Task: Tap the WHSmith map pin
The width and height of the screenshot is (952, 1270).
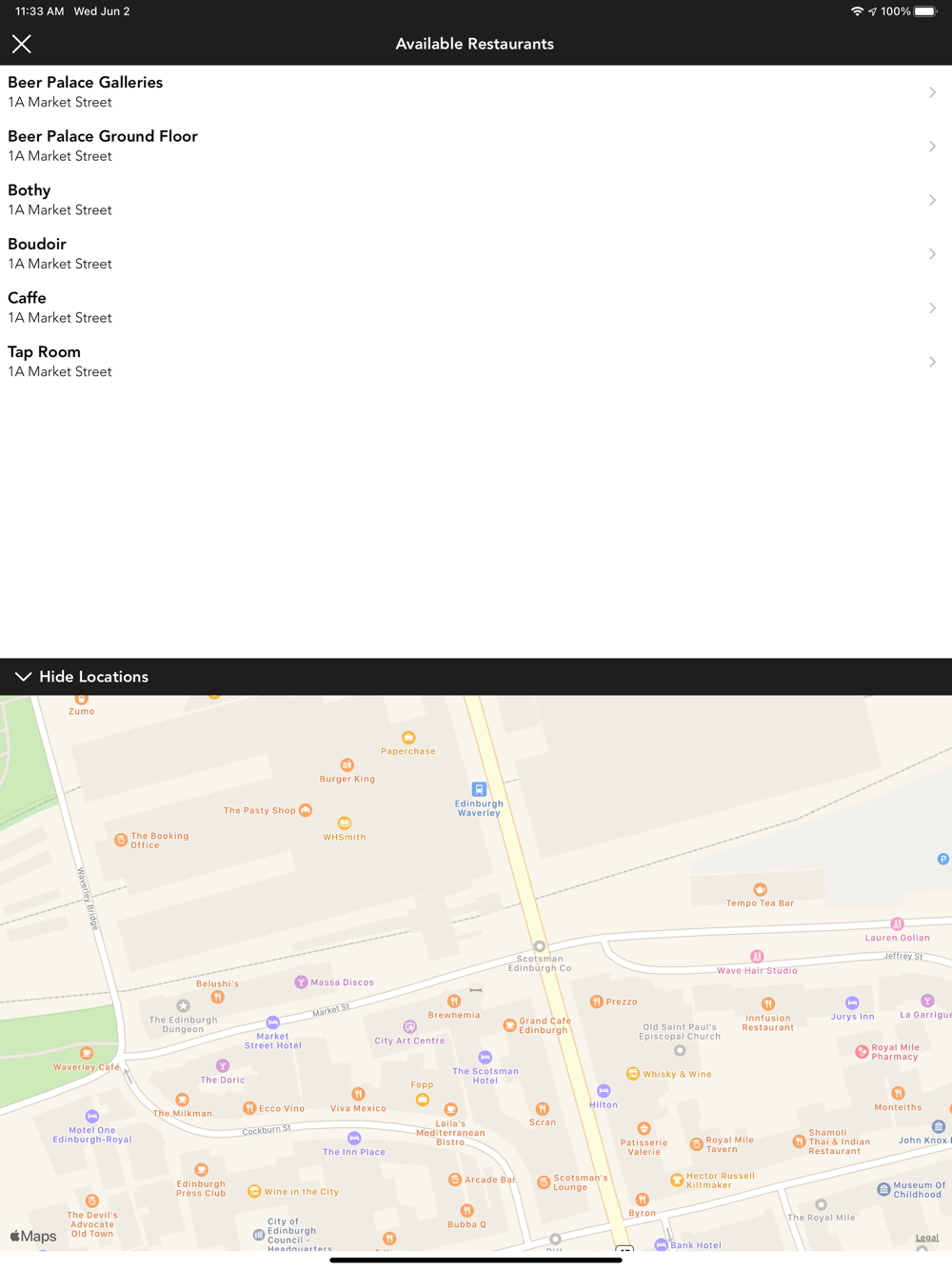Action: click(345, 823)
